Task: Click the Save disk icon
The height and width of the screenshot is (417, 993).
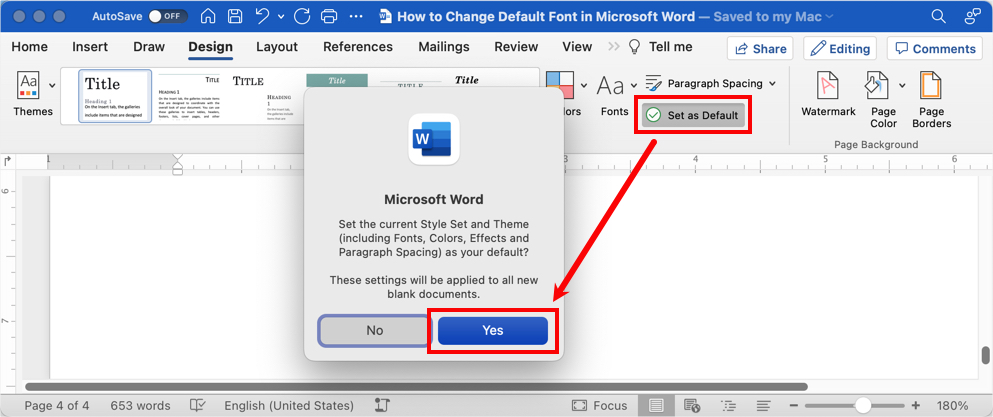Action: (235, 16)
